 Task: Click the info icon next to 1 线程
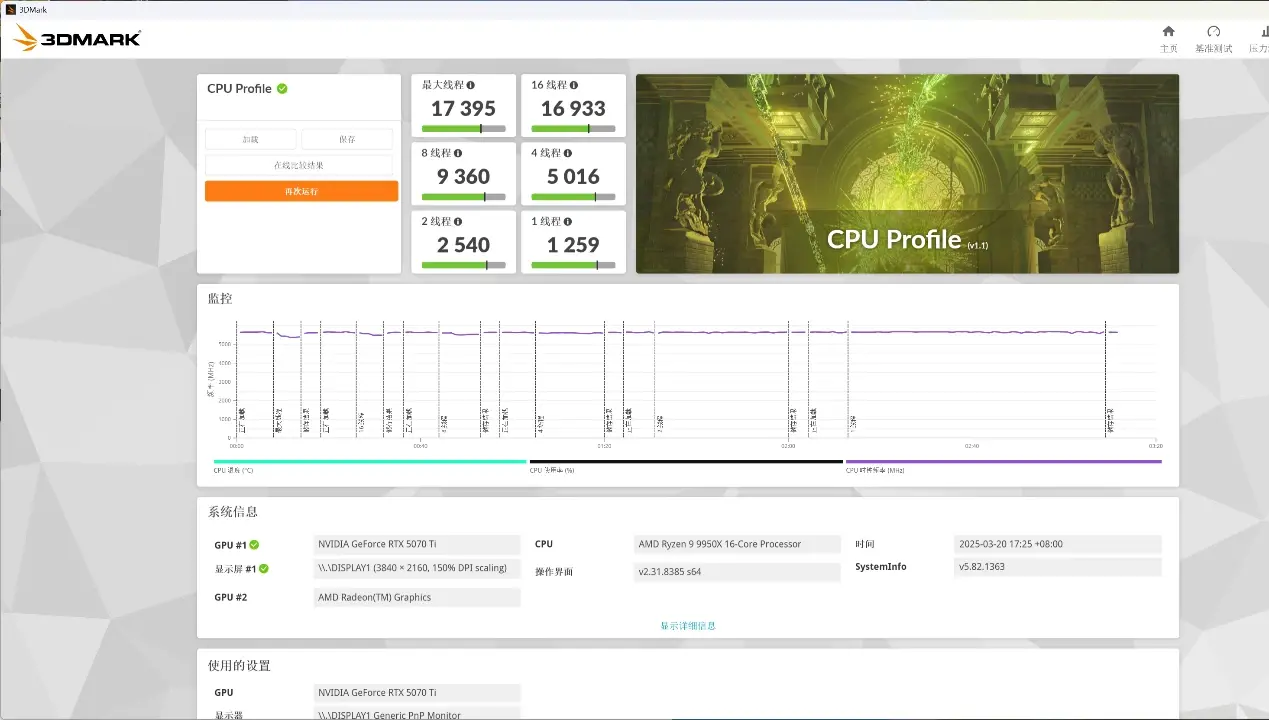569,221
